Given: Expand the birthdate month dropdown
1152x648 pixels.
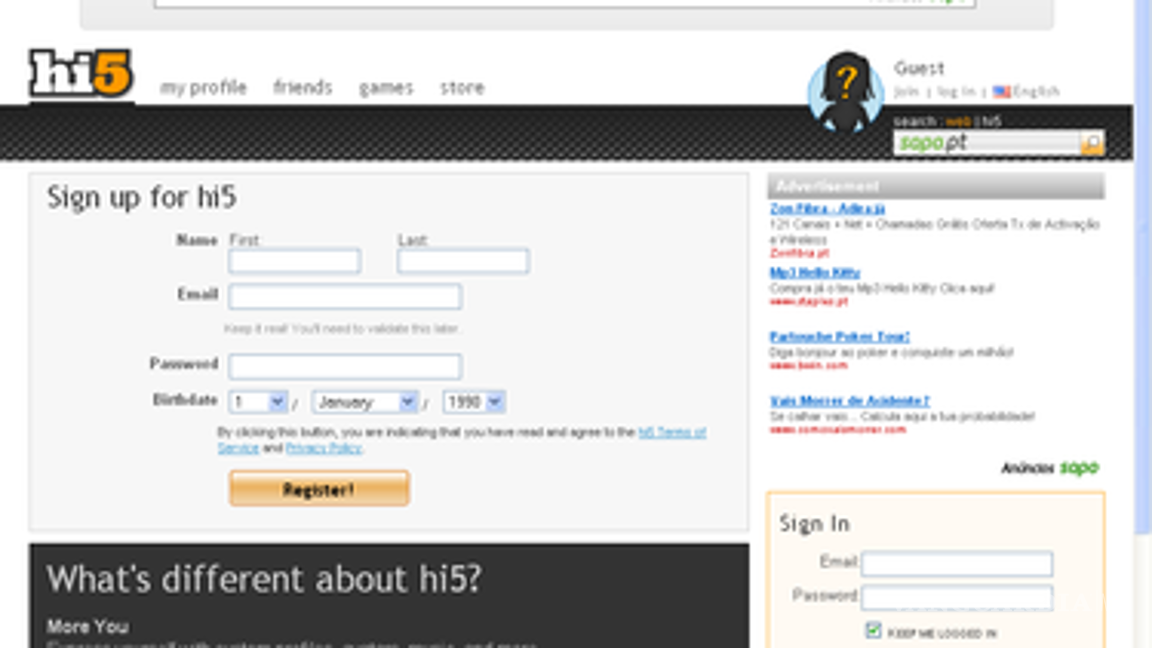Looking at the screenshot, I should tap(365, 402).
